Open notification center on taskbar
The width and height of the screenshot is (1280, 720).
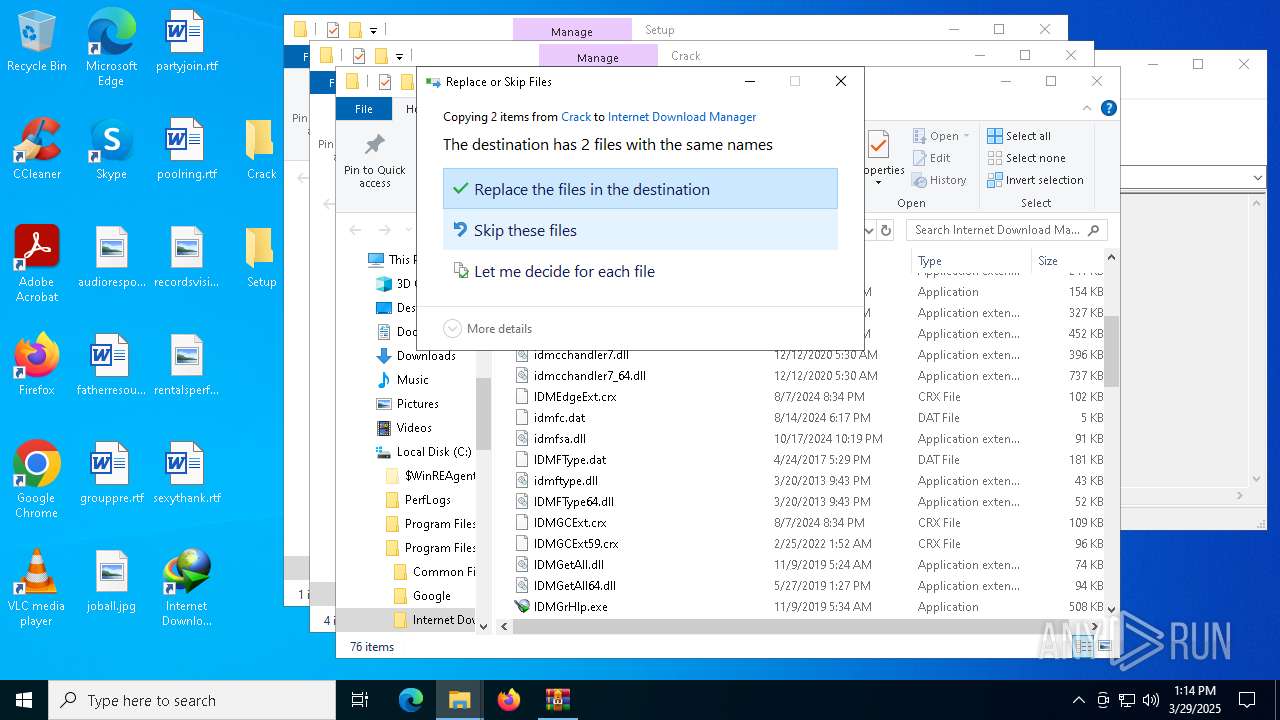pyautogui.click(x=1247, y=700)
